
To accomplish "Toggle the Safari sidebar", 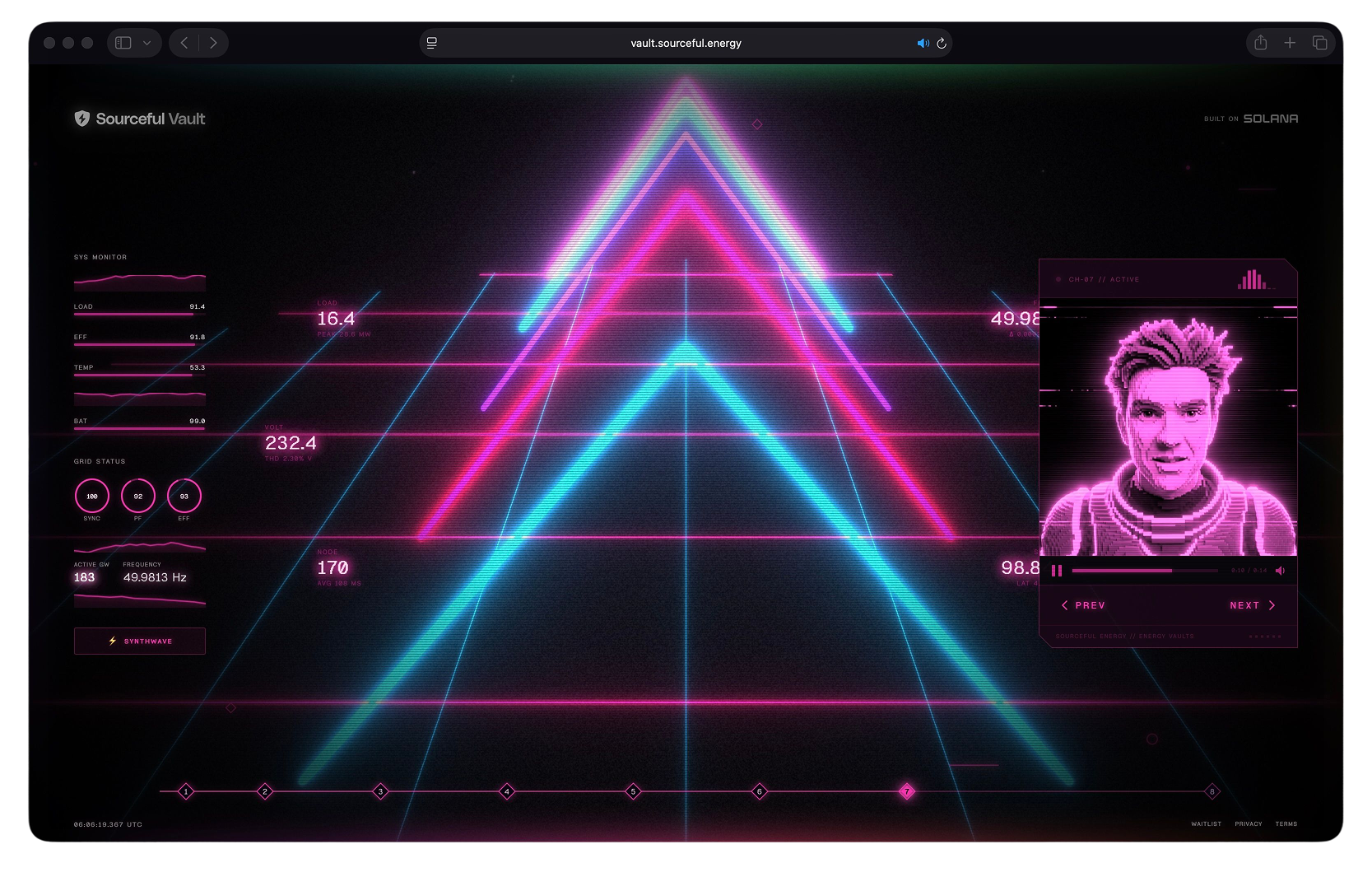I will tap(123, 43).
